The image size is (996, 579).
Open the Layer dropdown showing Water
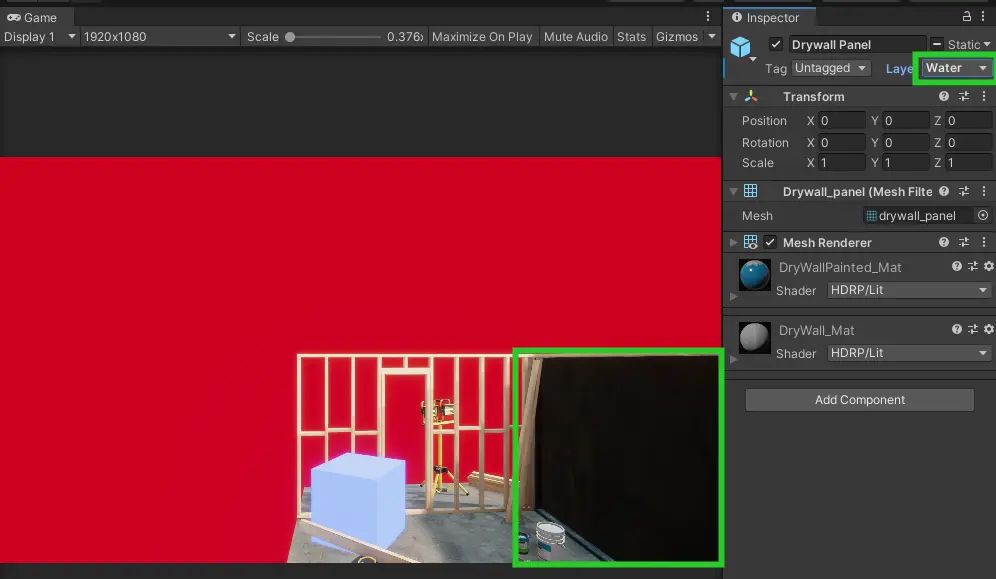[954, 68]
